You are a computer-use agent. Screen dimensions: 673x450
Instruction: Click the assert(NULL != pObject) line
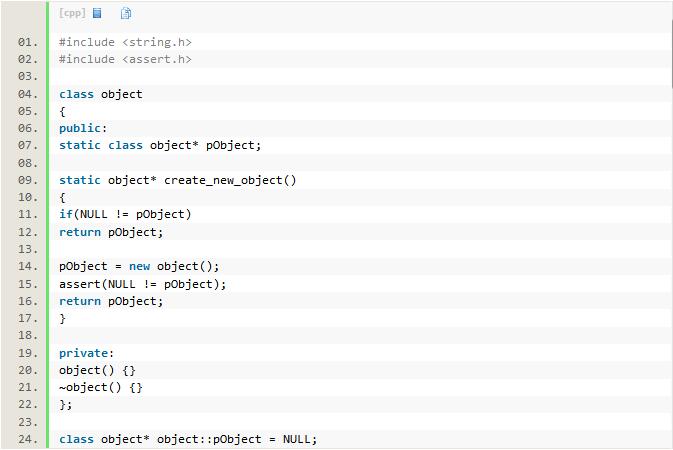142,284
